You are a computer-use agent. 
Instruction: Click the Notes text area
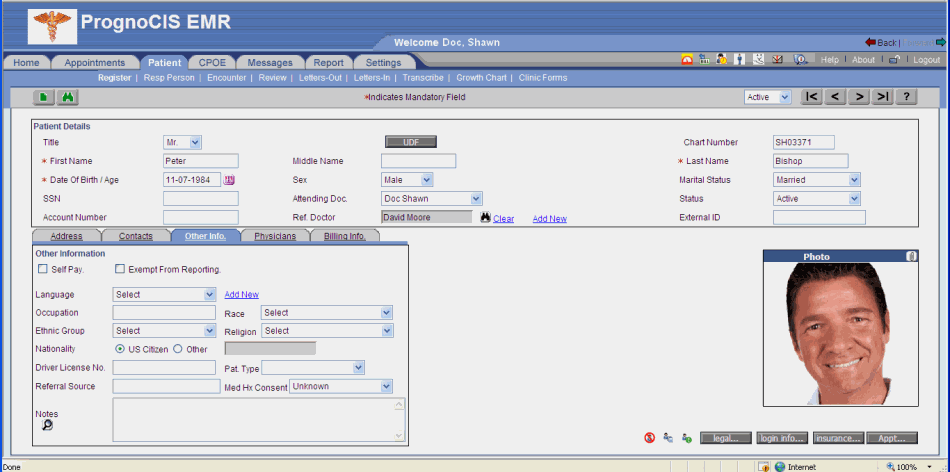(259, 419)
